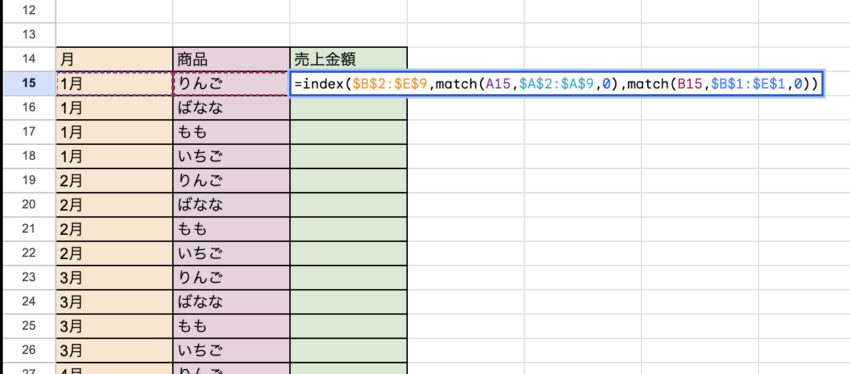The image size is (850, 374).
Task: Select row header 22
Action: click(x=29, y=253)
